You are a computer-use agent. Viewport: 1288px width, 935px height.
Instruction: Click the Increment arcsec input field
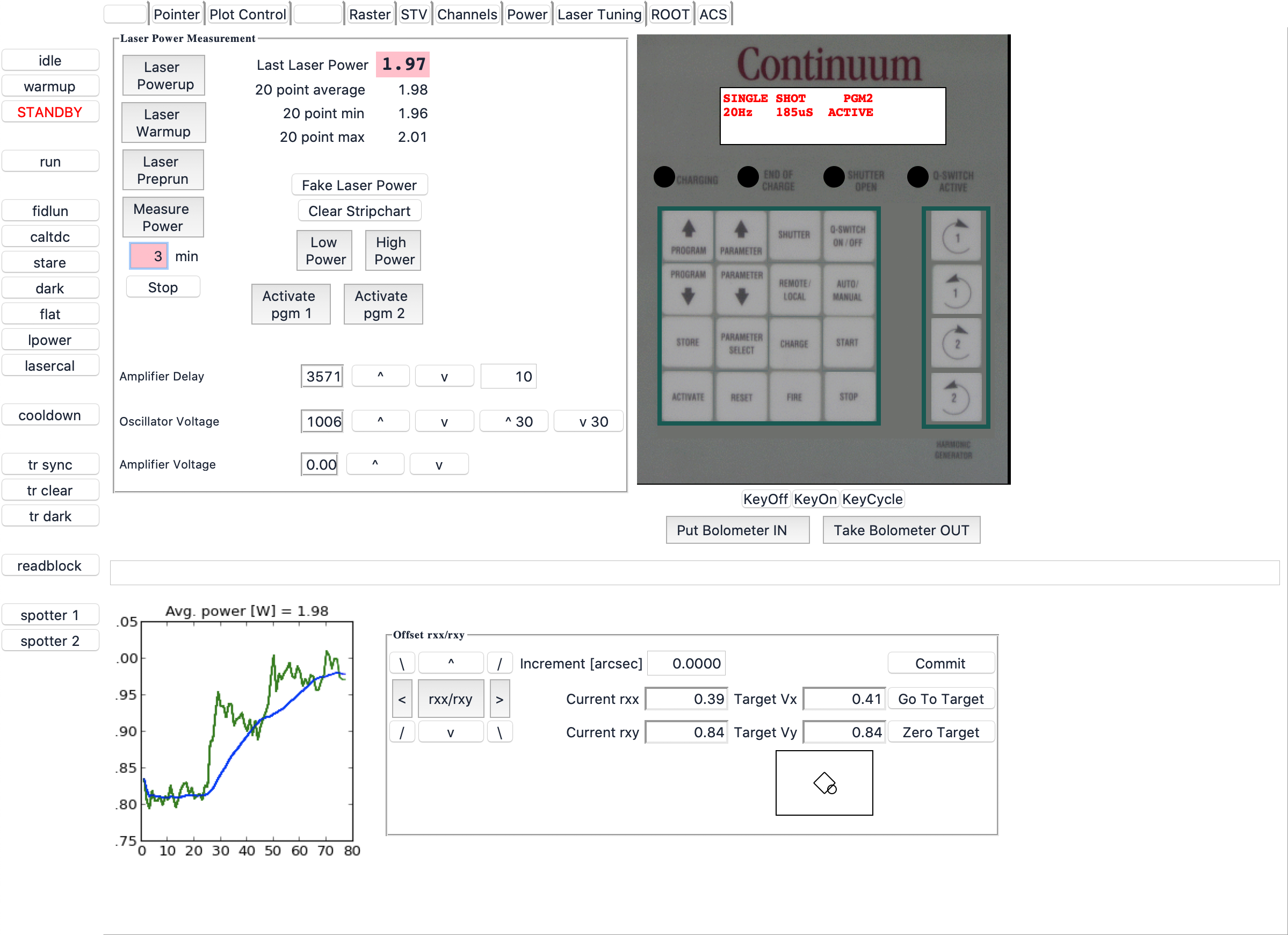(686, 664)
